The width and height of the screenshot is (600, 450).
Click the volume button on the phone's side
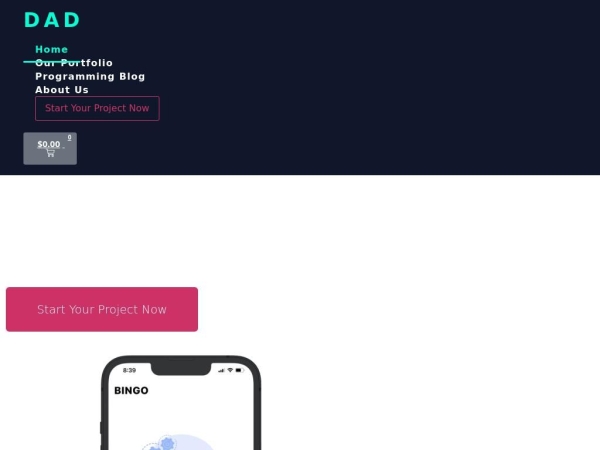click(101, 428)
